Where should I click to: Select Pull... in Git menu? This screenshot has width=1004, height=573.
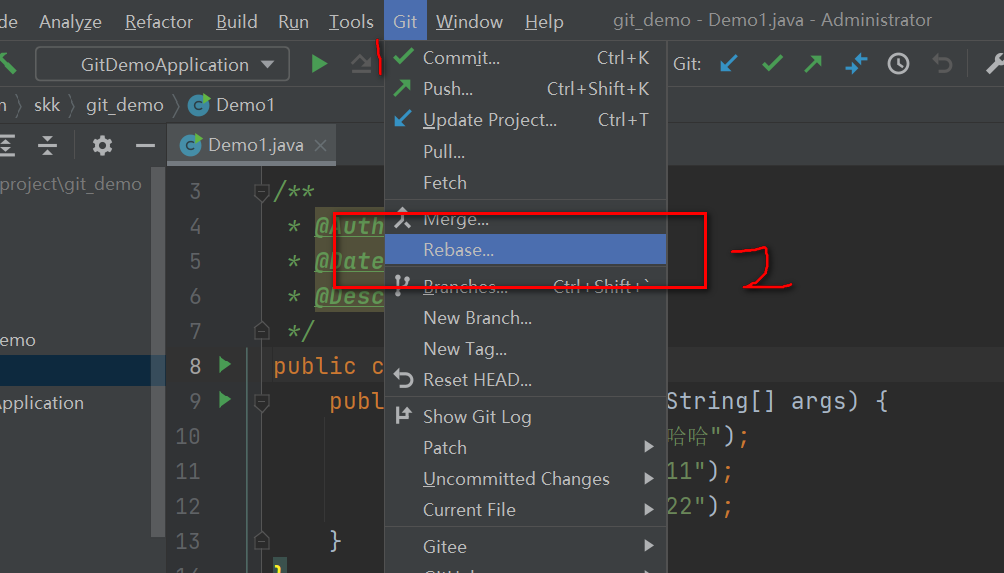click(525, 152)
